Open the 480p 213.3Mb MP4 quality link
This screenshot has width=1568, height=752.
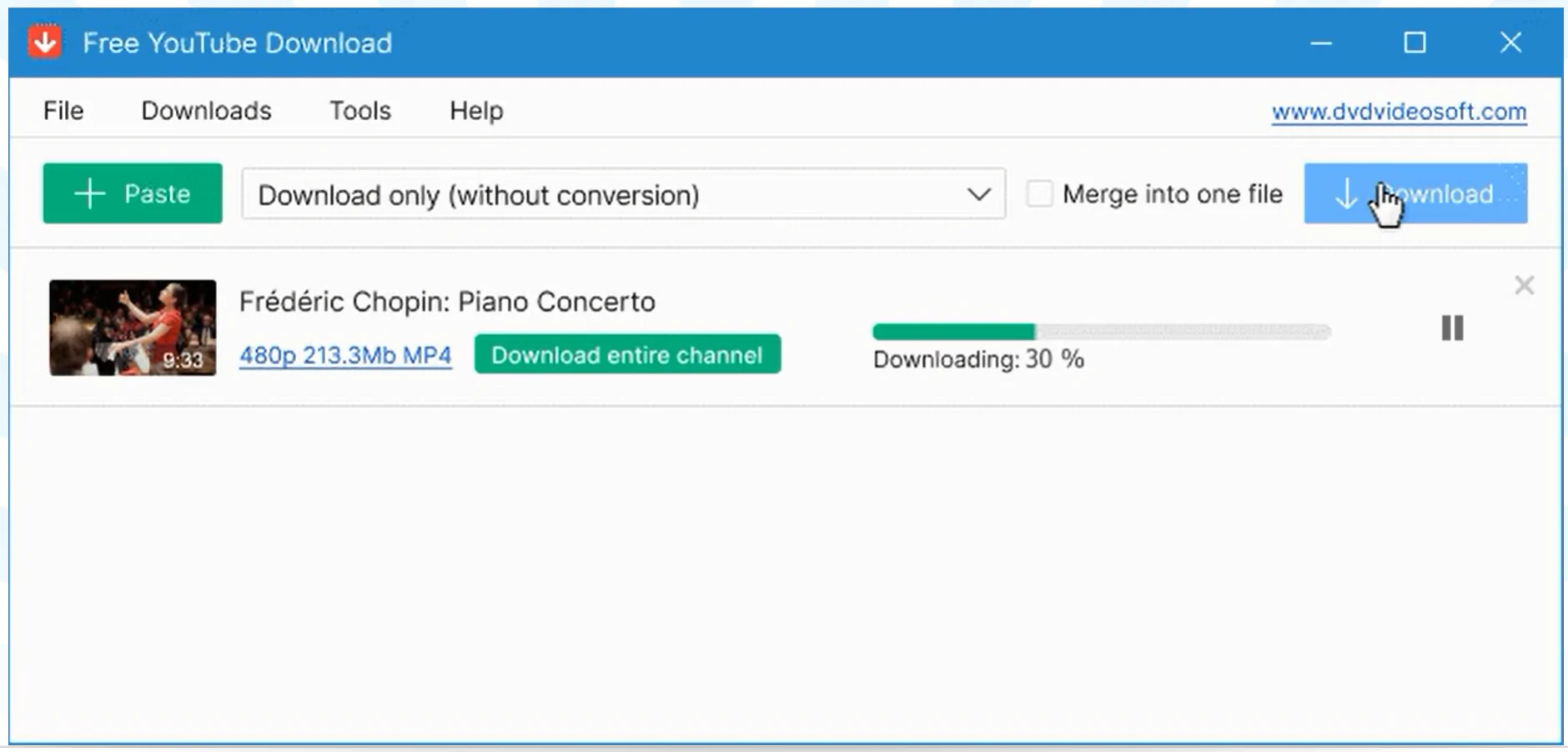pyautogui.click(x=344, y=354)
